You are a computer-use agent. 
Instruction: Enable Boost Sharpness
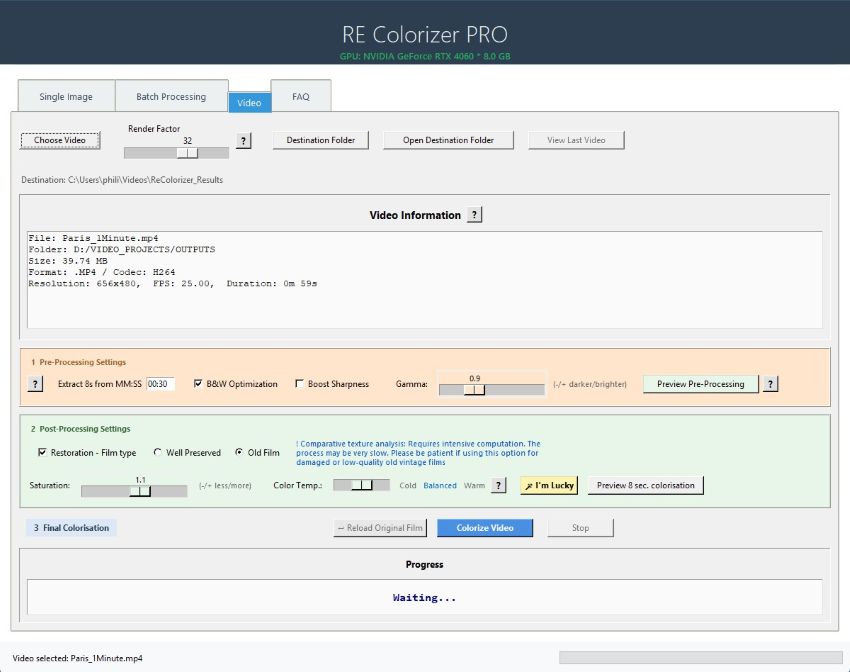click(x=299, y=383)
